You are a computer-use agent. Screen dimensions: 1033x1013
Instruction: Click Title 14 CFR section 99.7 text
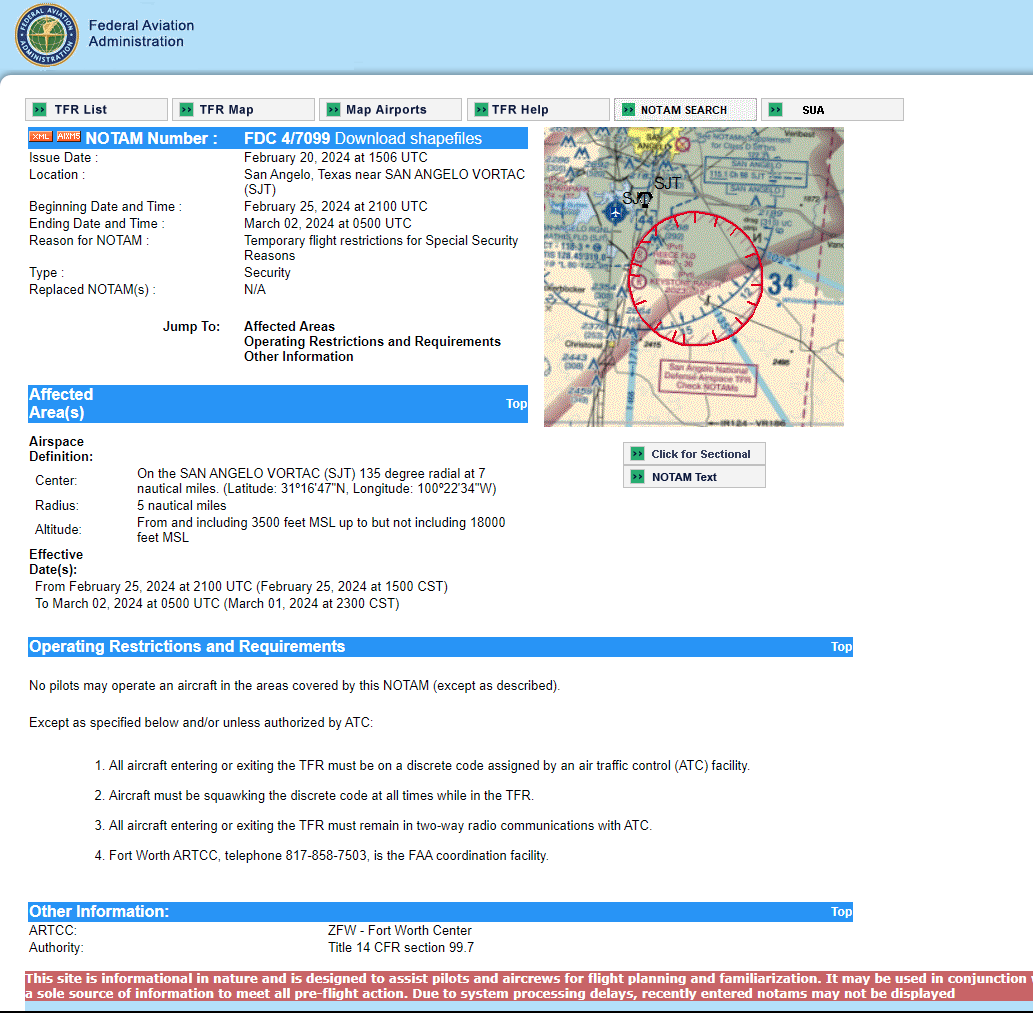[401, 948]
